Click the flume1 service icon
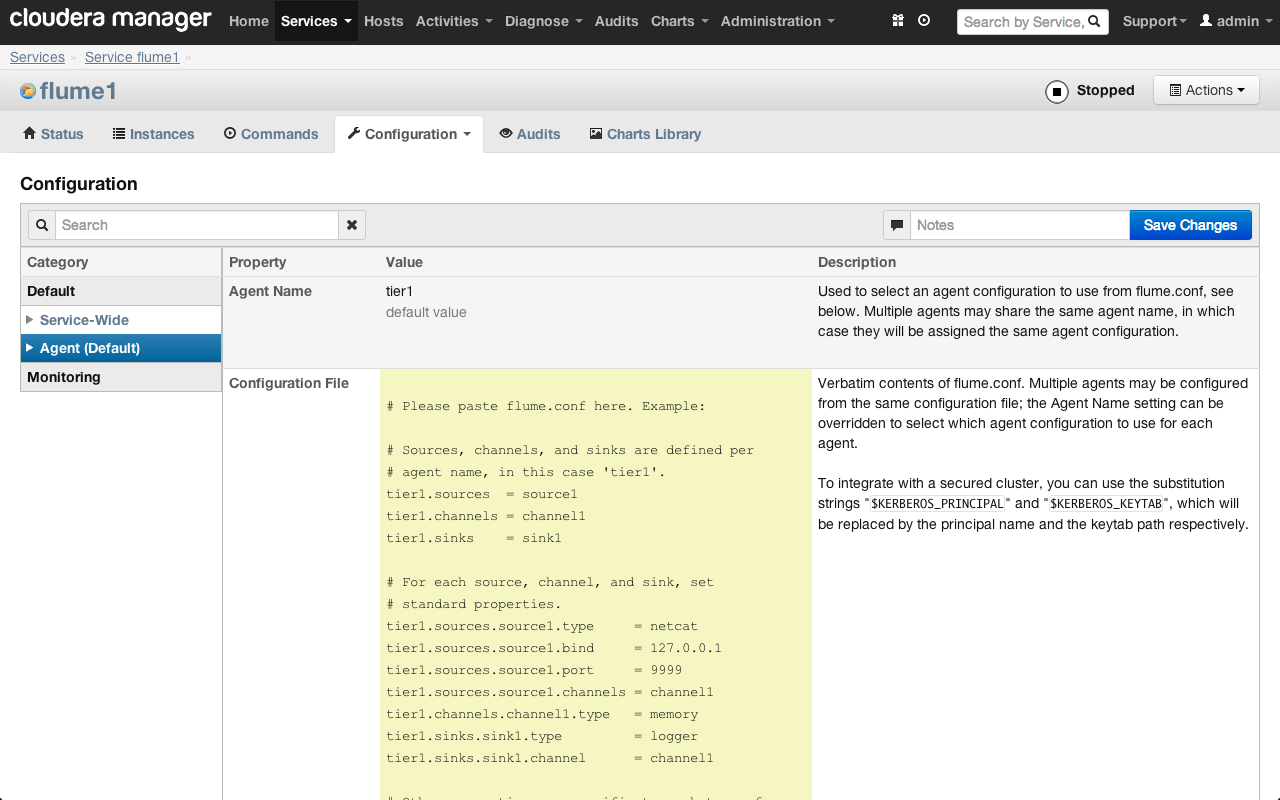1280x800 pixels. (28, 91)
